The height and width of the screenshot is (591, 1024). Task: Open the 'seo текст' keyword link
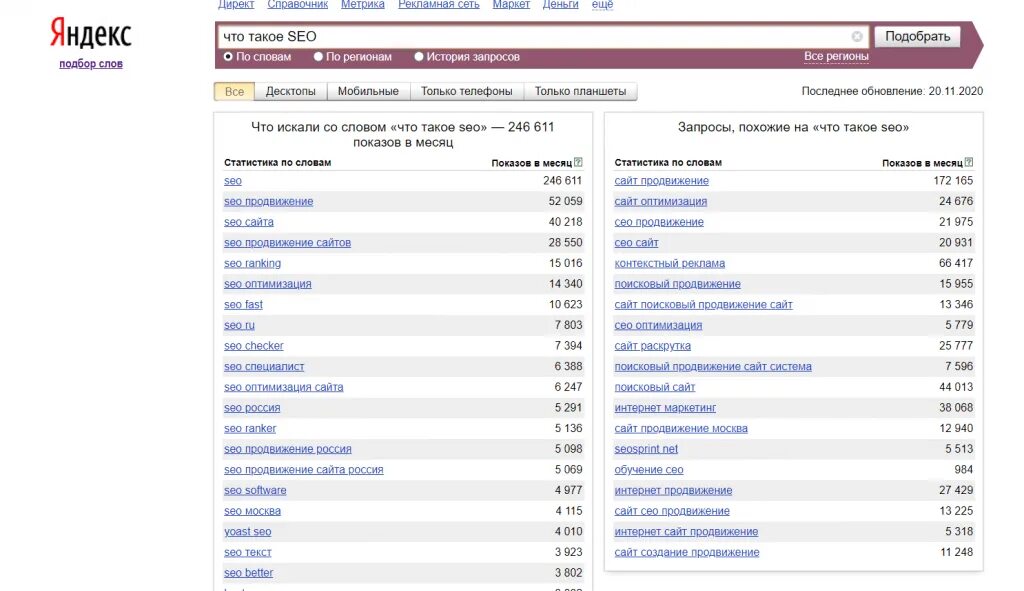248,552
